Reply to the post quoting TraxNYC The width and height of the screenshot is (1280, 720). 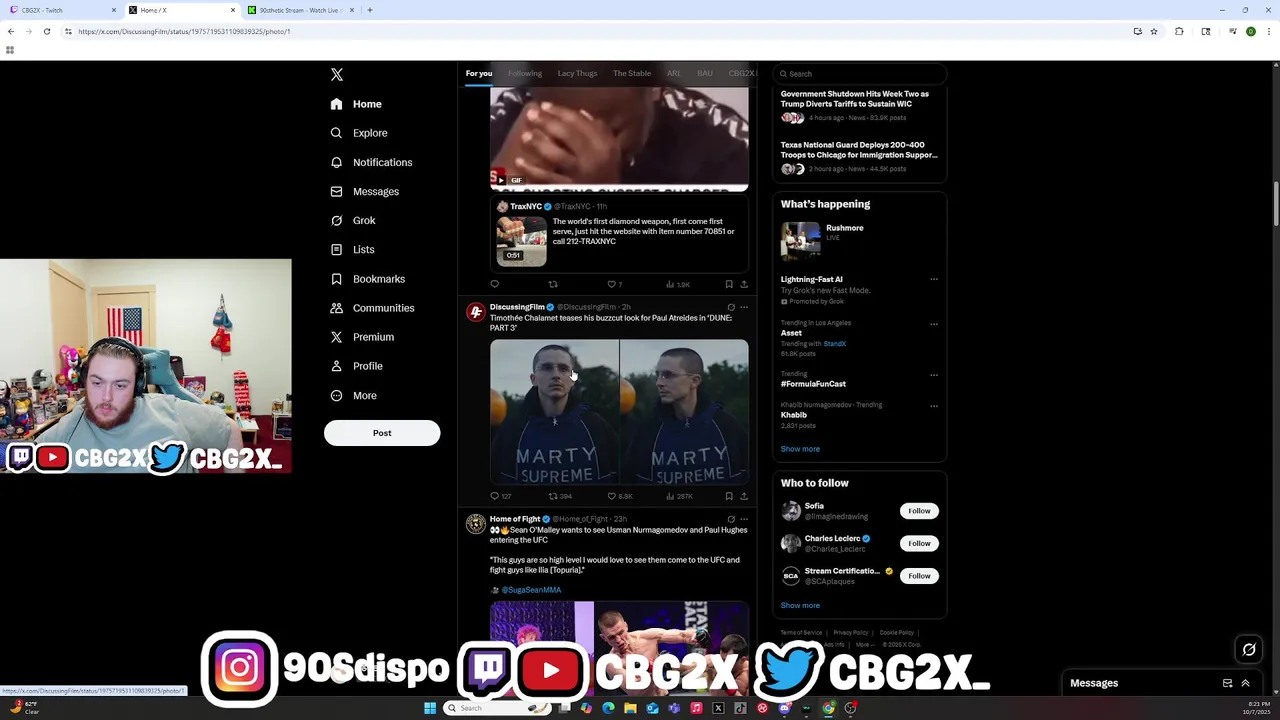[494, 284]
